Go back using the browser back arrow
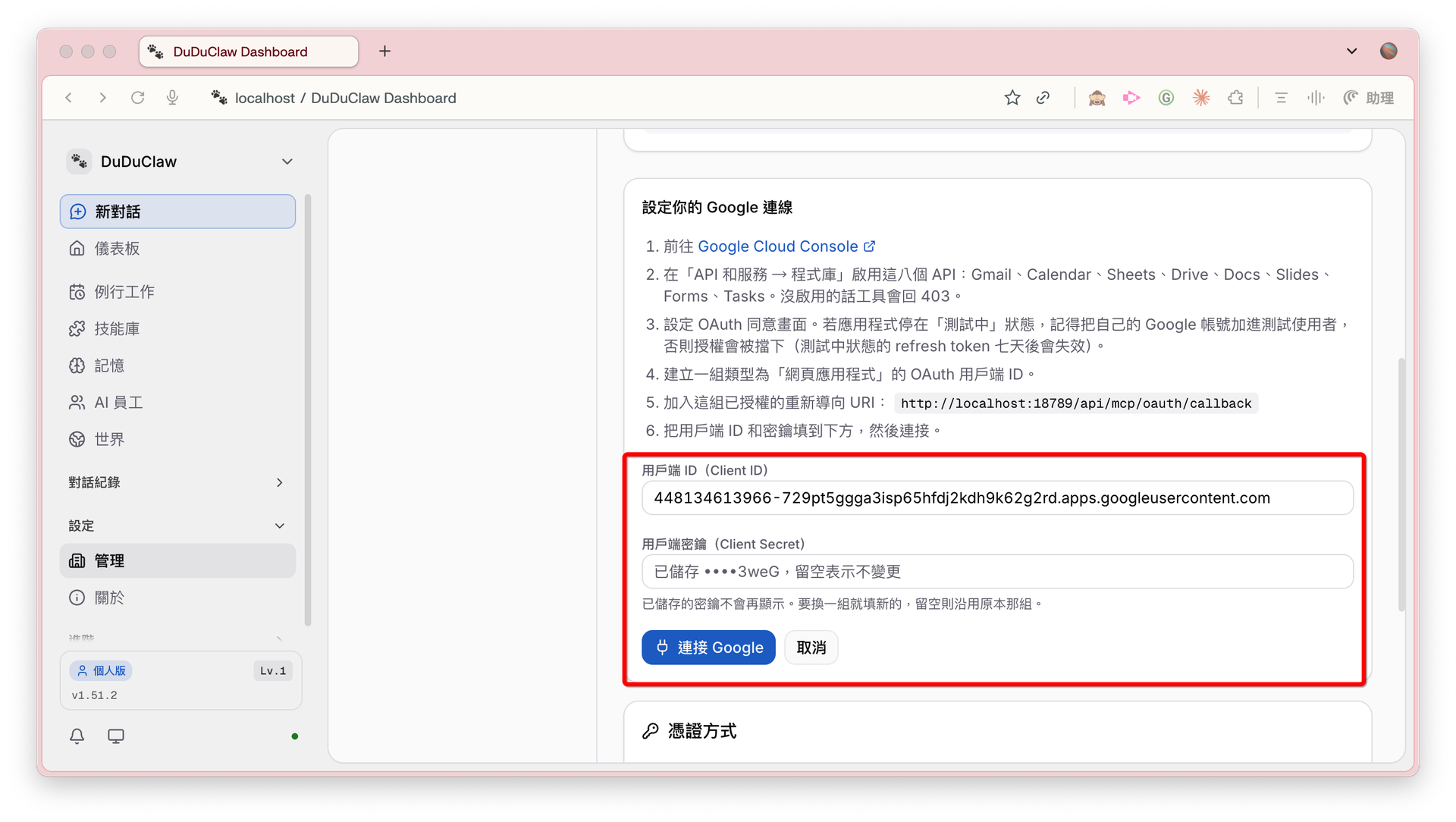This screenshot has width=1456, height=822. (x=69, y=98)
